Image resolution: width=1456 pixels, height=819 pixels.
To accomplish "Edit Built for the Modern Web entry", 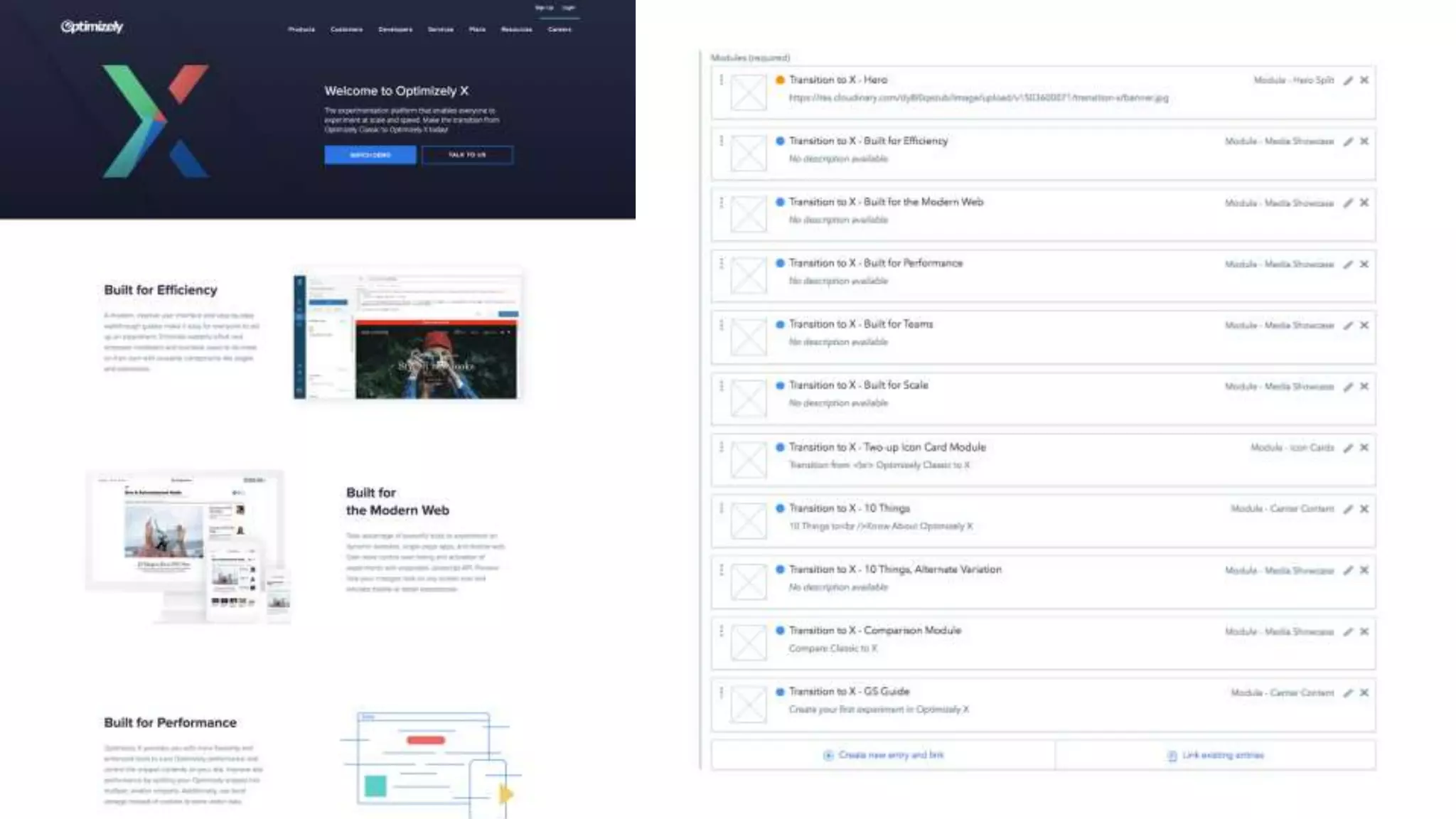I will coord(1348,203).
